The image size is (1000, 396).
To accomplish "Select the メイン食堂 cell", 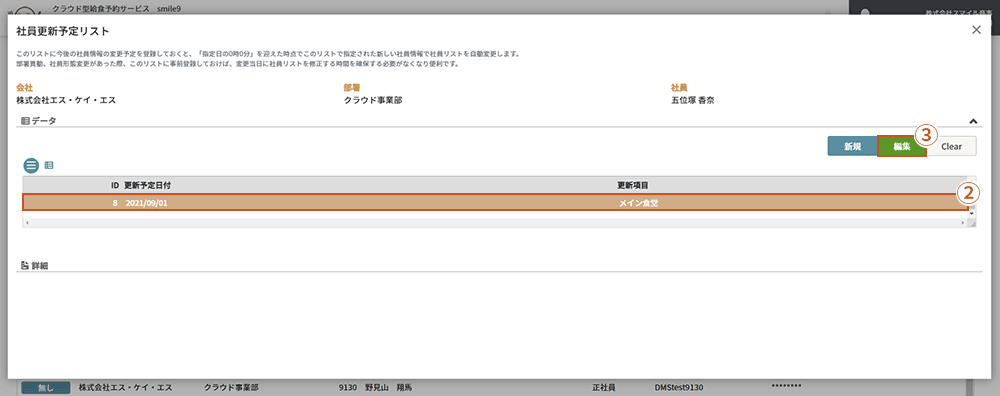I will 638,202.
